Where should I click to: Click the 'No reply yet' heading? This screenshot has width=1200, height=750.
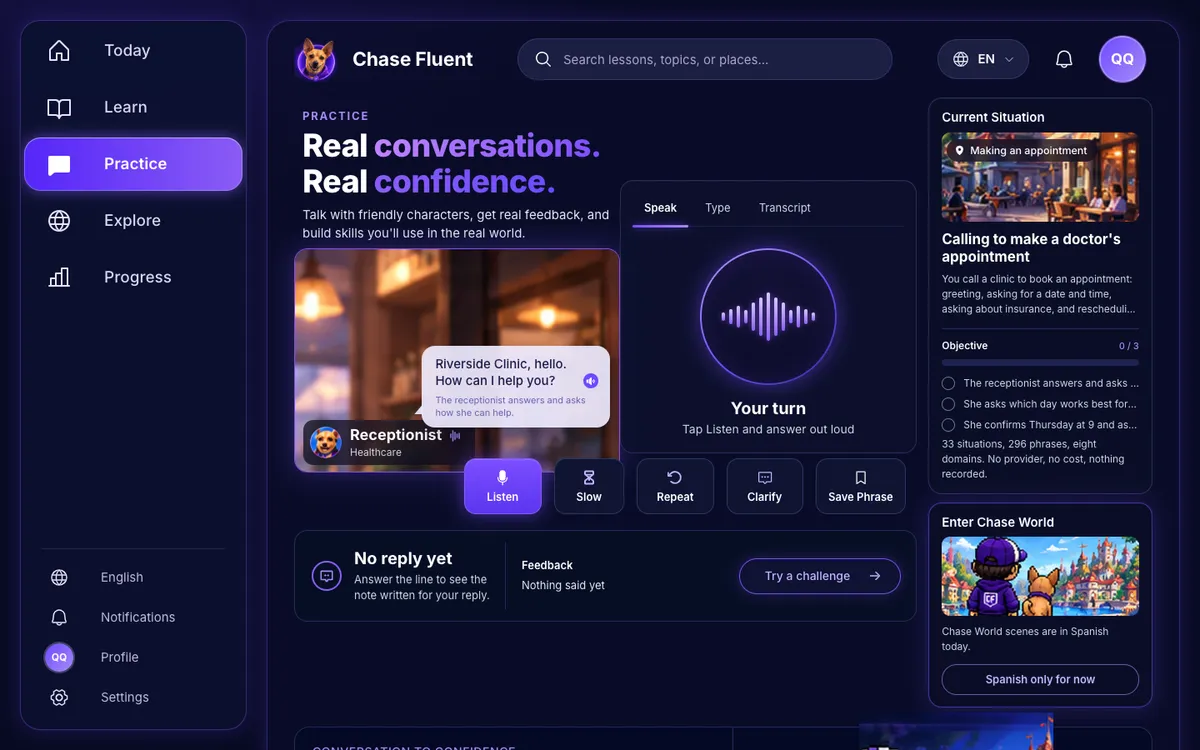pyautogui.click(x=403, y=559)
